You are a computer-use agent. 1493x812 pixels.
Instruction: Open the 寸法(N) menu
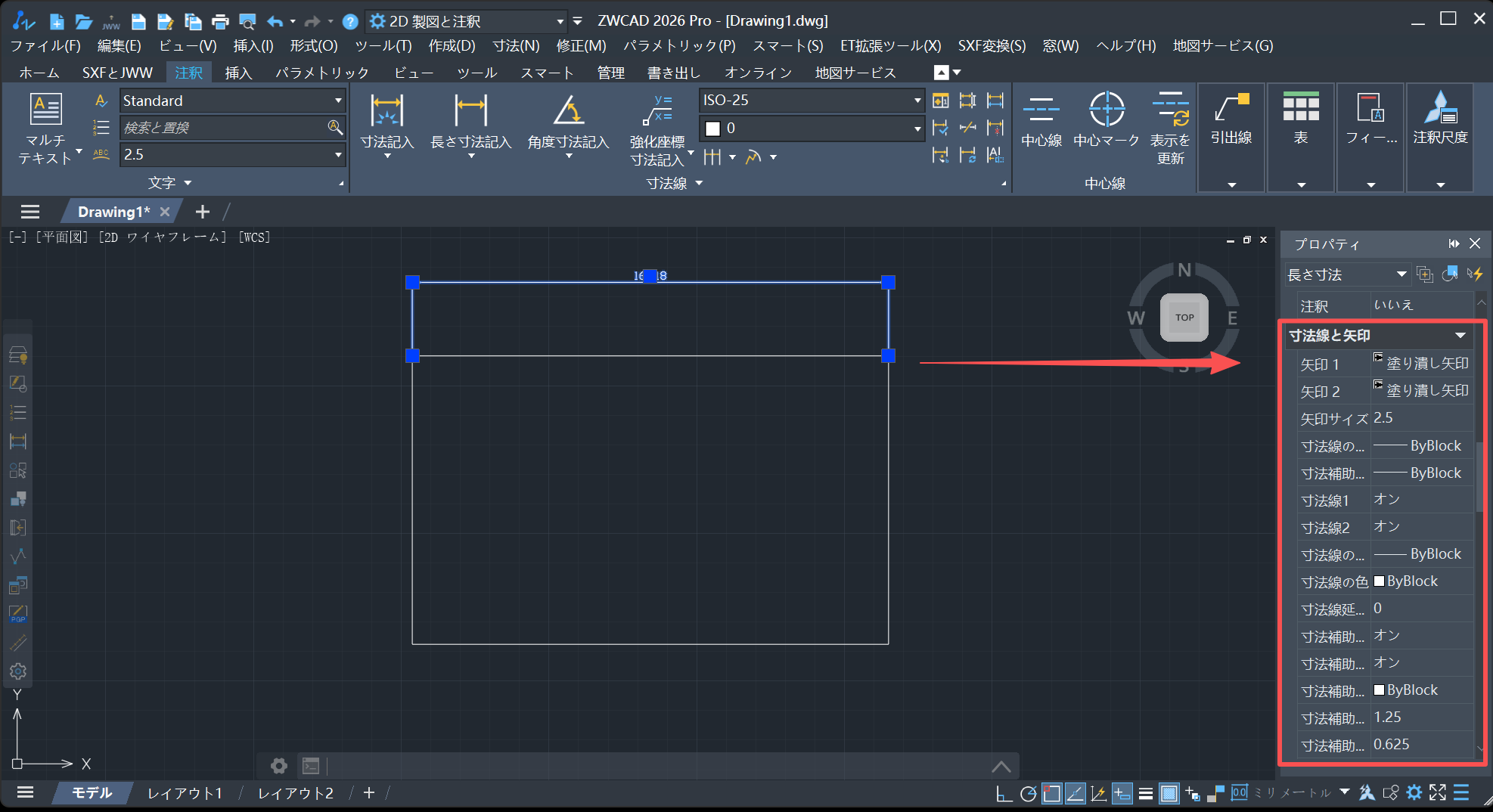pos(516,46)
